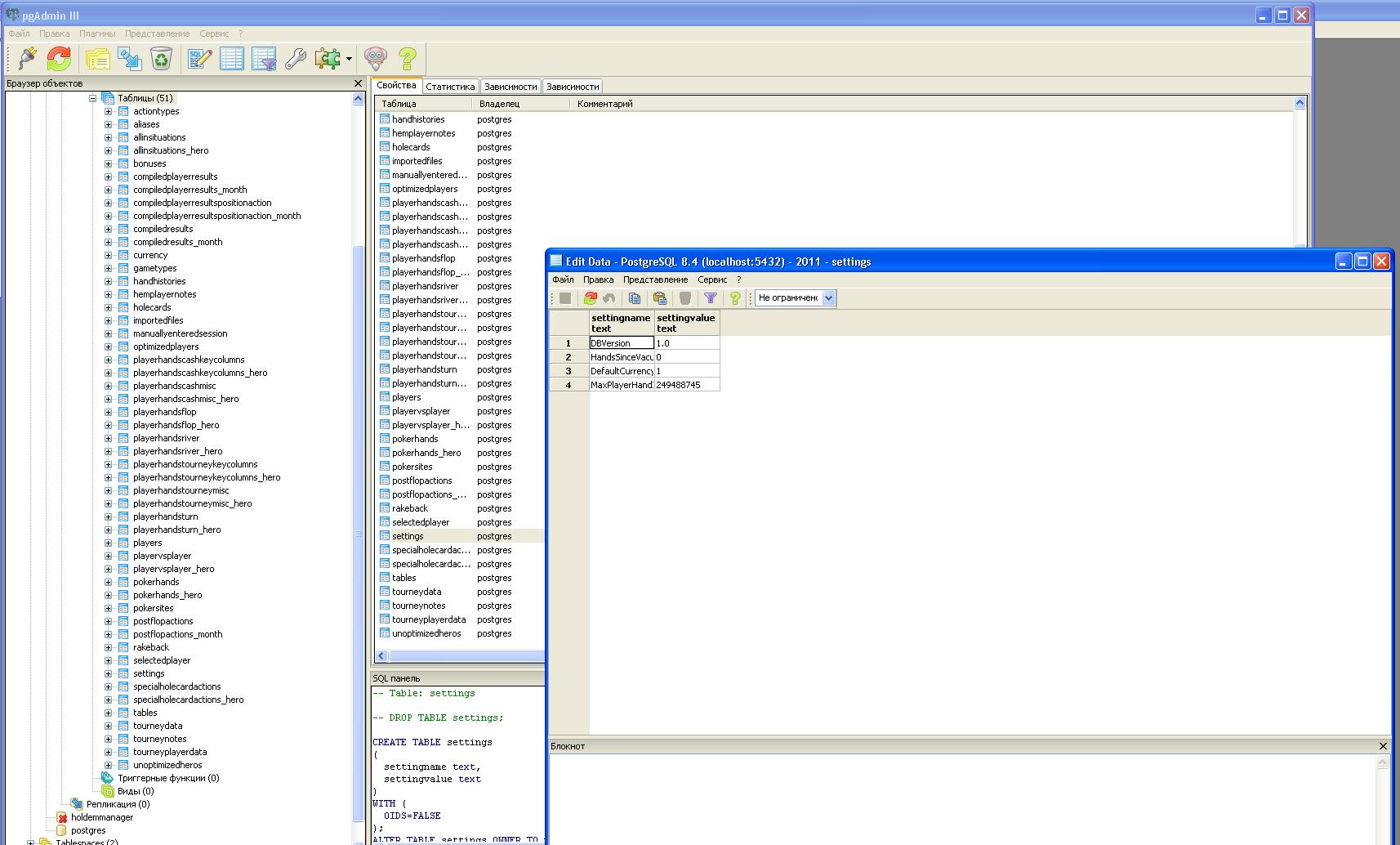
Task: Collapse the 'Таблицы (51)' tree node
Action: [92, 98]
